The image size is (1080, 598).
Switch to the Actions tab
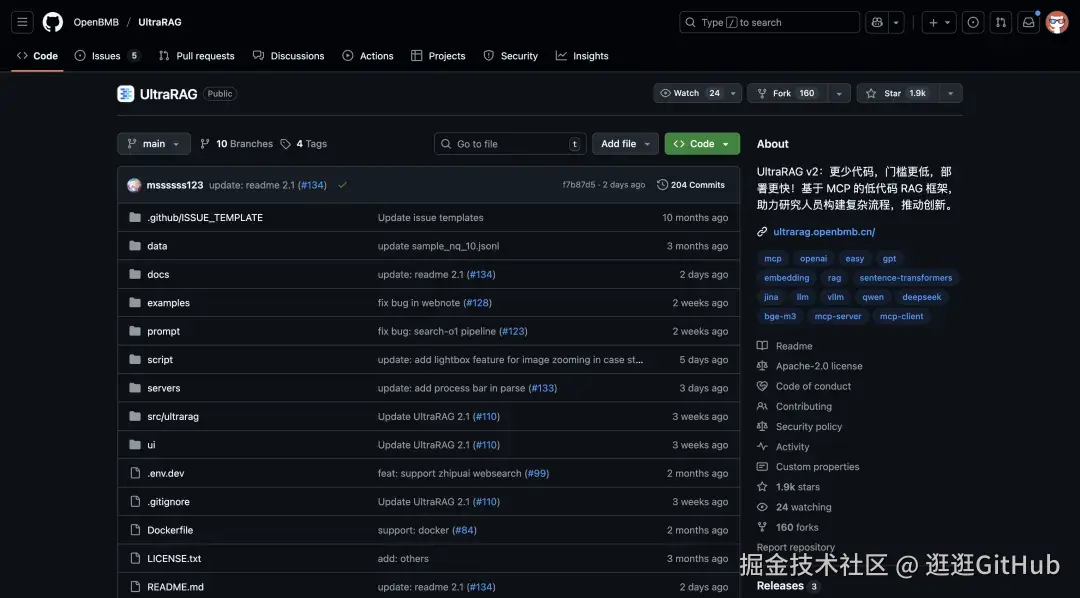tap(368, 56)
